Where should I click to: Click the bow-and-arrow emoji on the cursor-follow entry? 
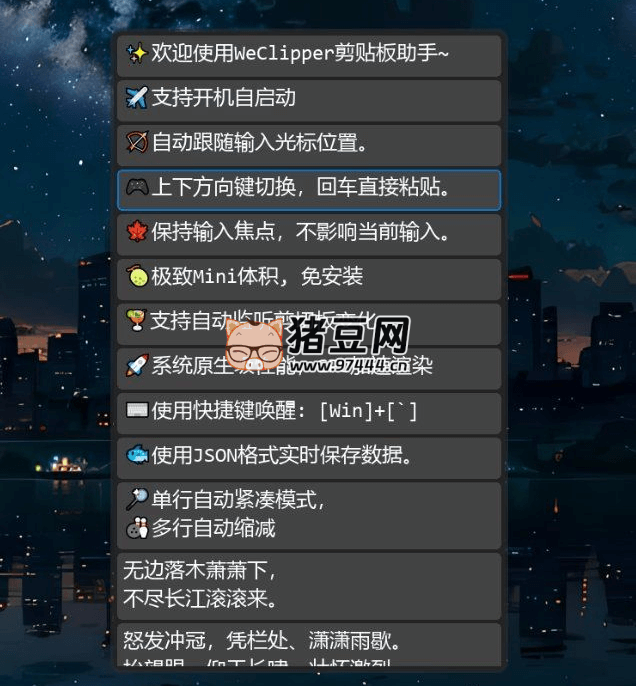point(137,142)
